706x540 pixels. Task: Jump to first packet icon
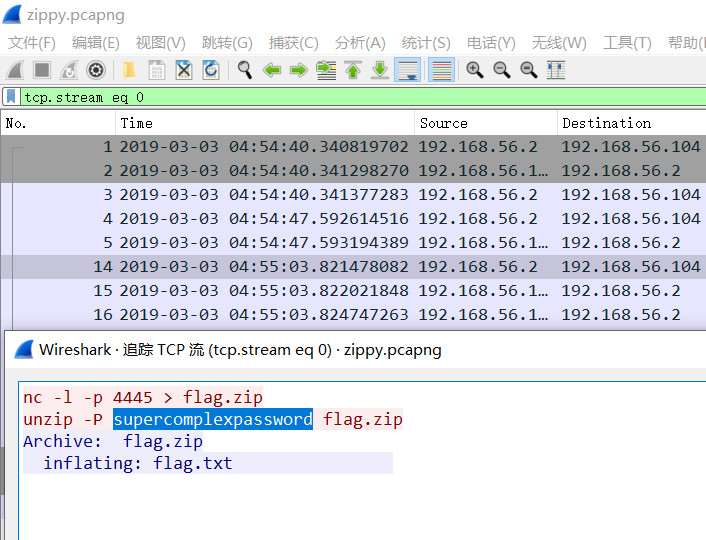pos(353,70)
